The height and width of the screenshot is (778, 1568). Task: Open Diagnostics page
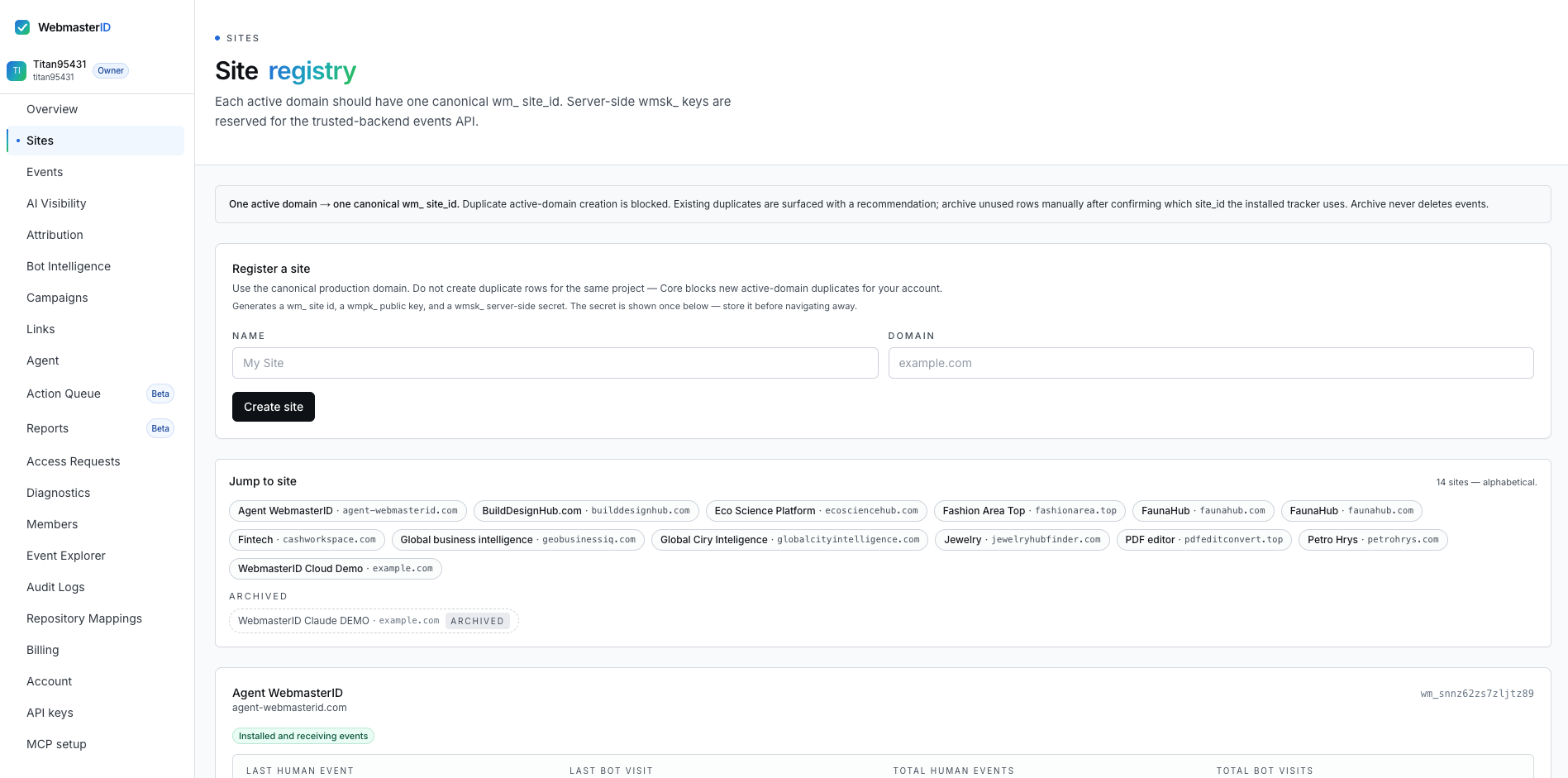point(95,493)
